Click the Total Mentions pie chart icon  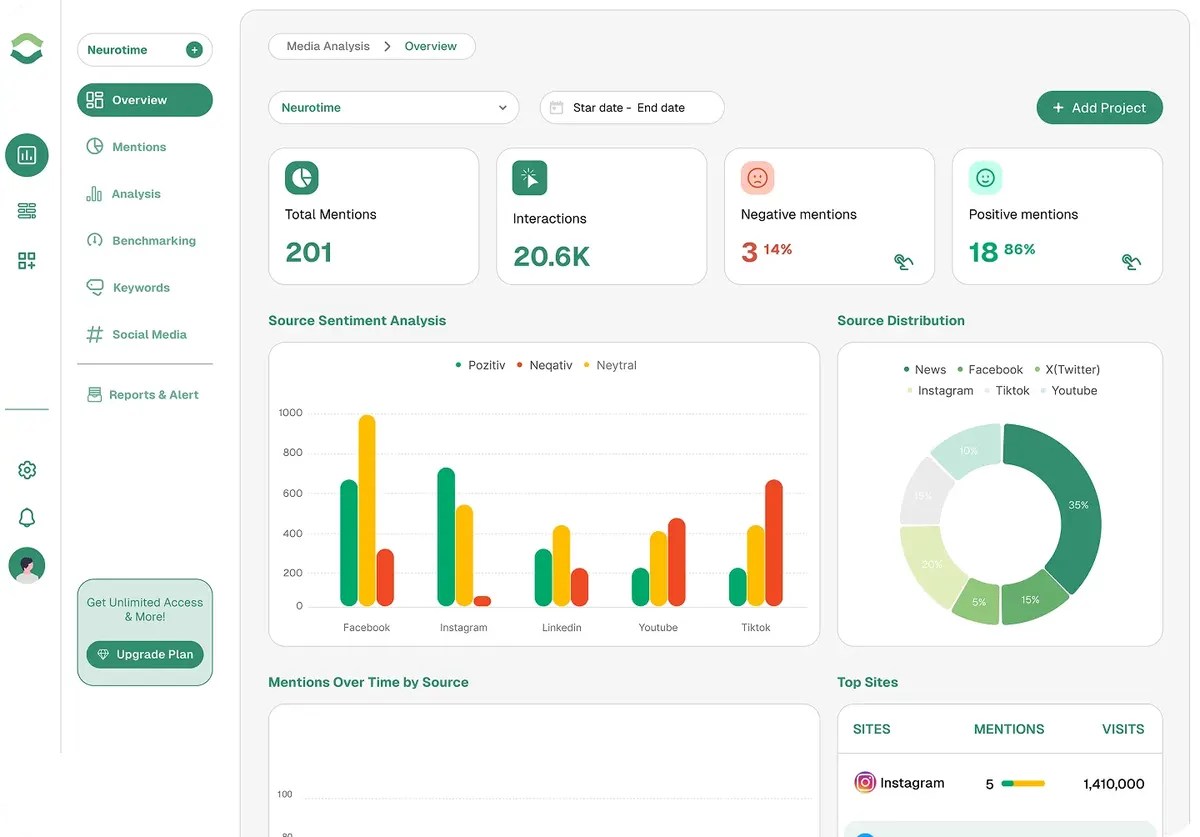[x=301, y=178]
